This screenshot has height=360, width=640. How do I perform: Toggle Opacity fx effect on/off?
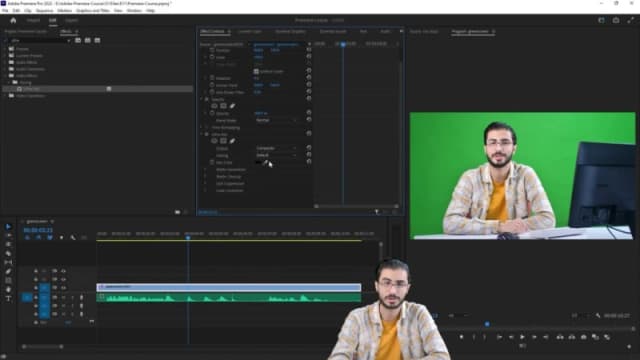pyautogui.click(x=207, y=99)
